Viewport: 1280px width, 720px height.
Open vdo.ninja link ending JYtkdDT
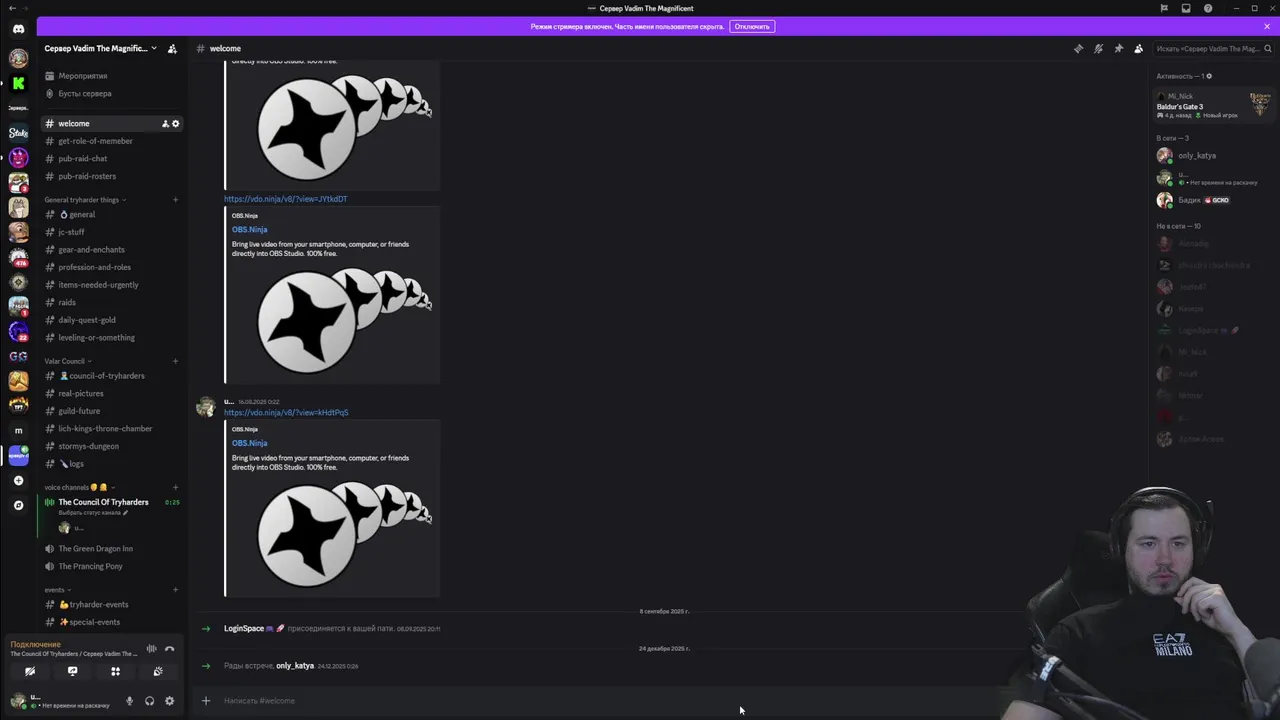[x=285, y=199]
